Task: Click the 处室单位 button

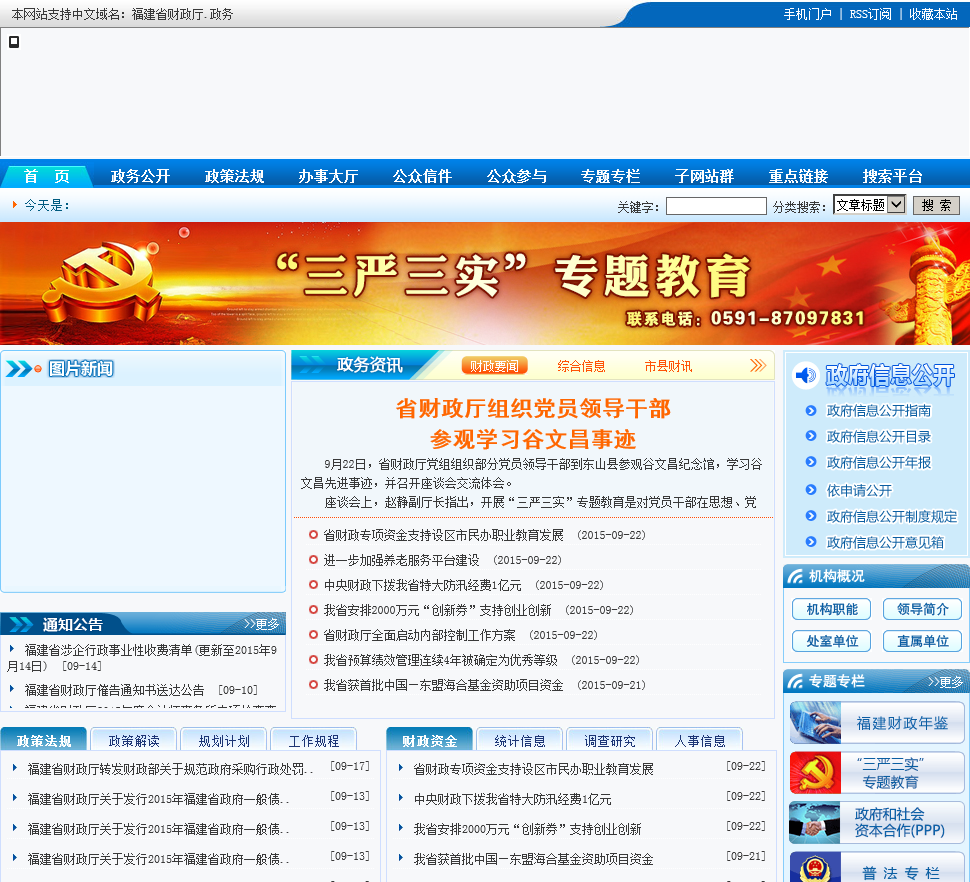Action: click(x=831, y=641)
